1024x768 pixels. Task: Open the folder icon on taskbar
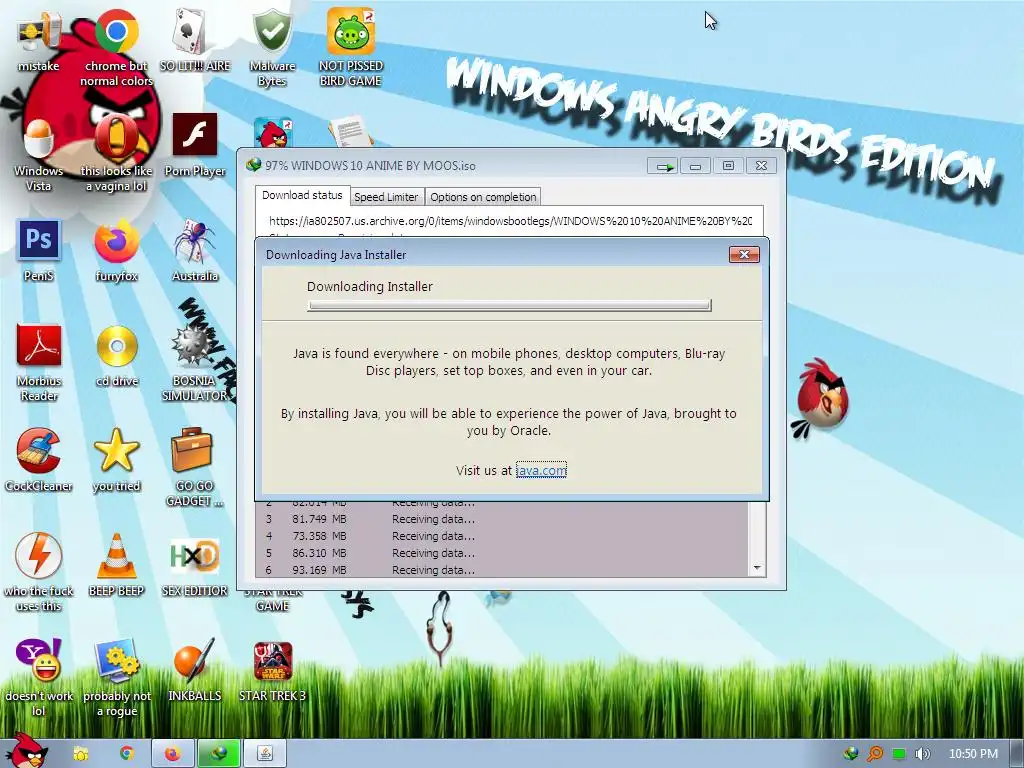click(80, 754)
